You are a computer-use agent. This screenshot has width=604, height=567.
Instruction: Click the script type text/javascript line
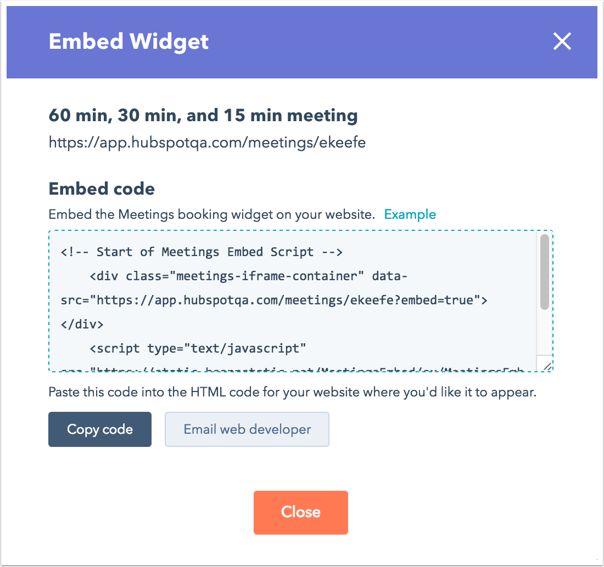(x=198, y=349)
